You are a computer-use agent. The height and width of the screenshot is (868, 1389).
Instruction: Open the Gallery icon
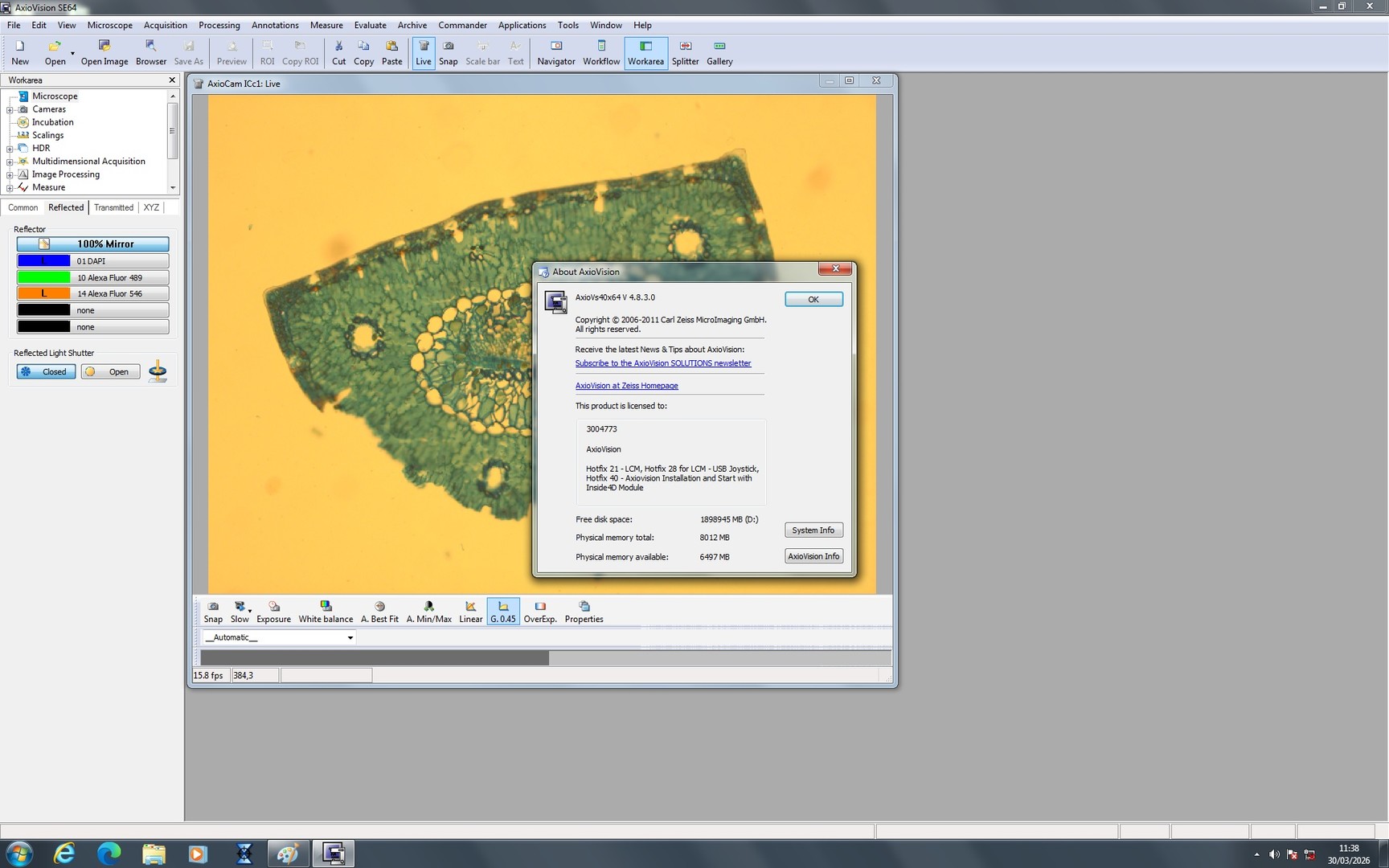point(719,51)
